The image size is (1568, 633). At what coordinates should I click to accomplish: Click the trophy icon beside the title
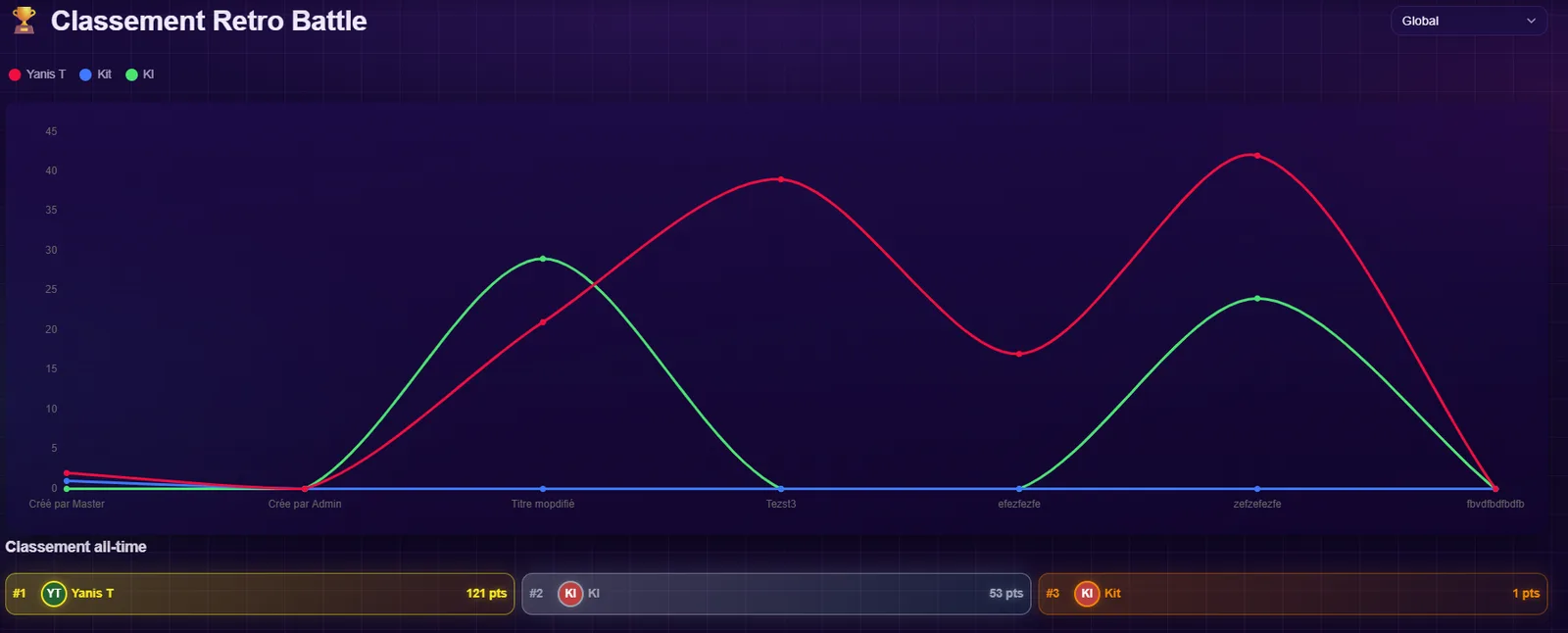coord(24,21)
